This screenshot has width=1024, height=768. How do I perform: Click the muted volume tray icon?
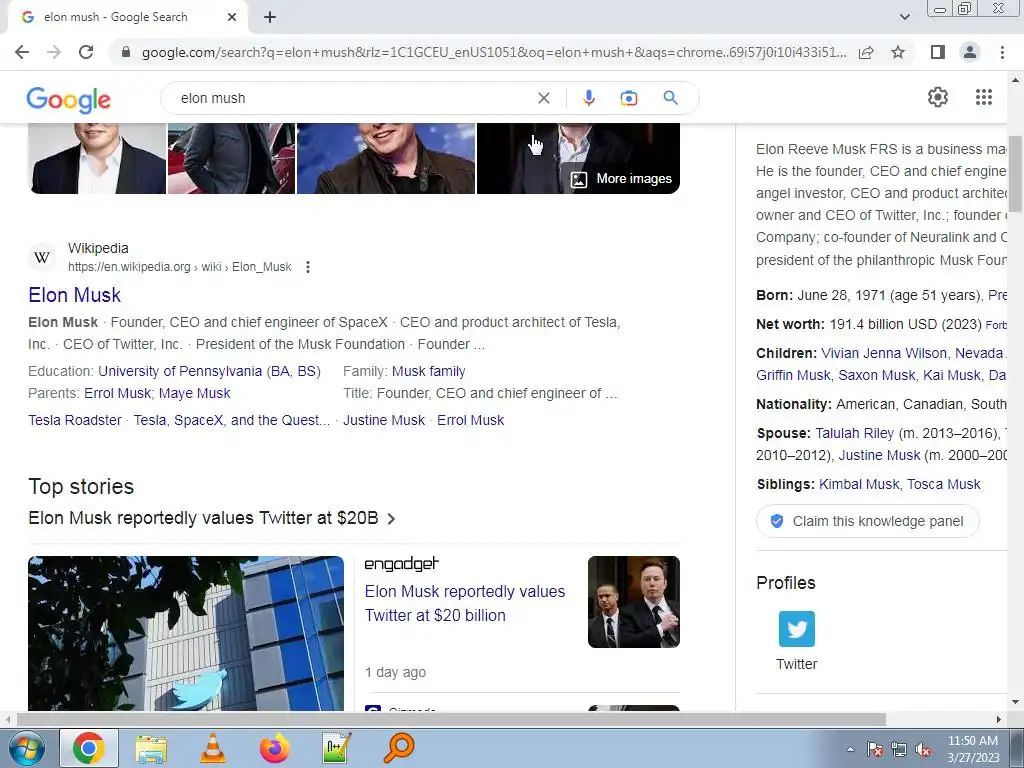coord(923,749)
